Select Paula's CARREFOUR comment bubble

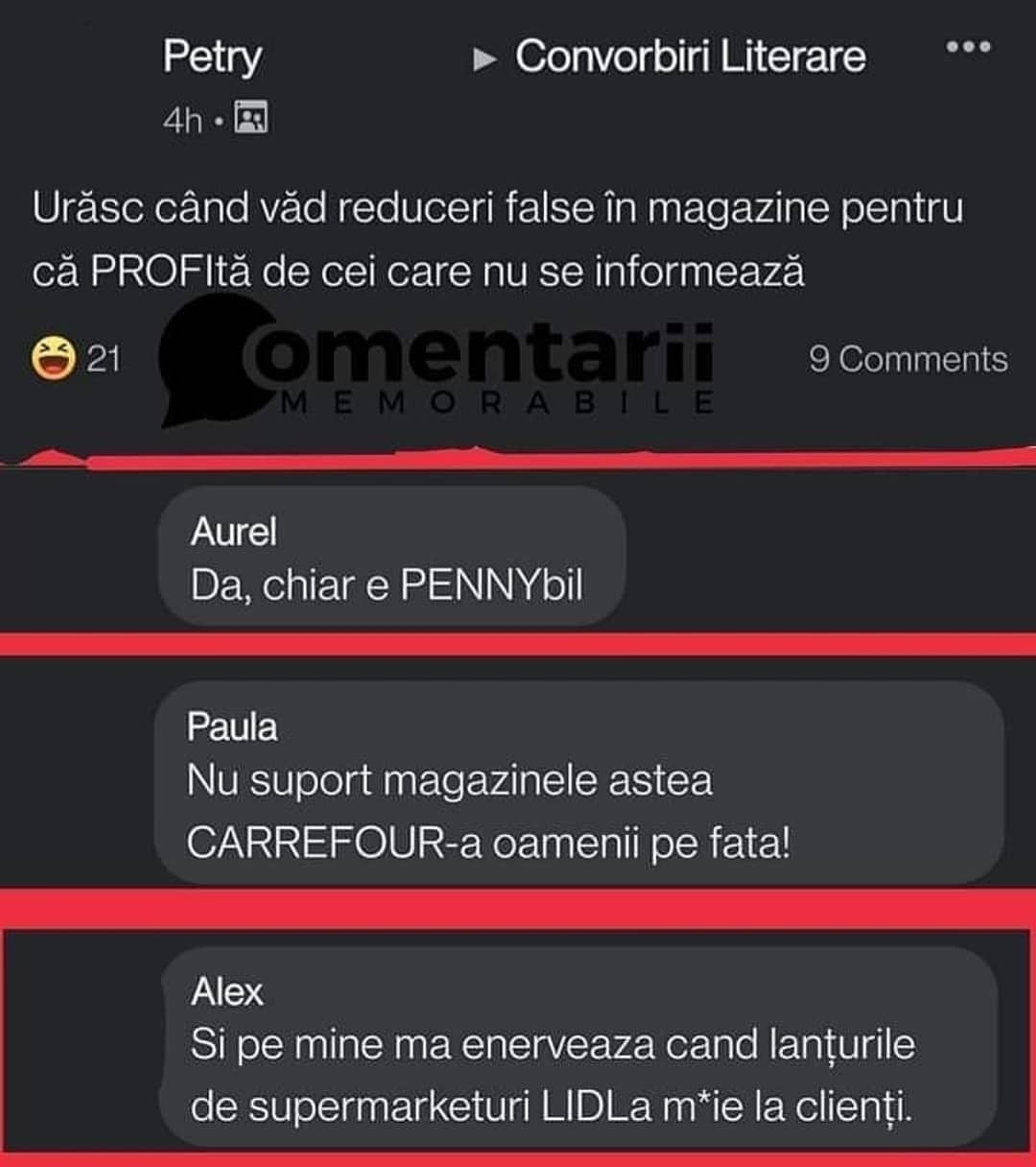click(579, 783)
